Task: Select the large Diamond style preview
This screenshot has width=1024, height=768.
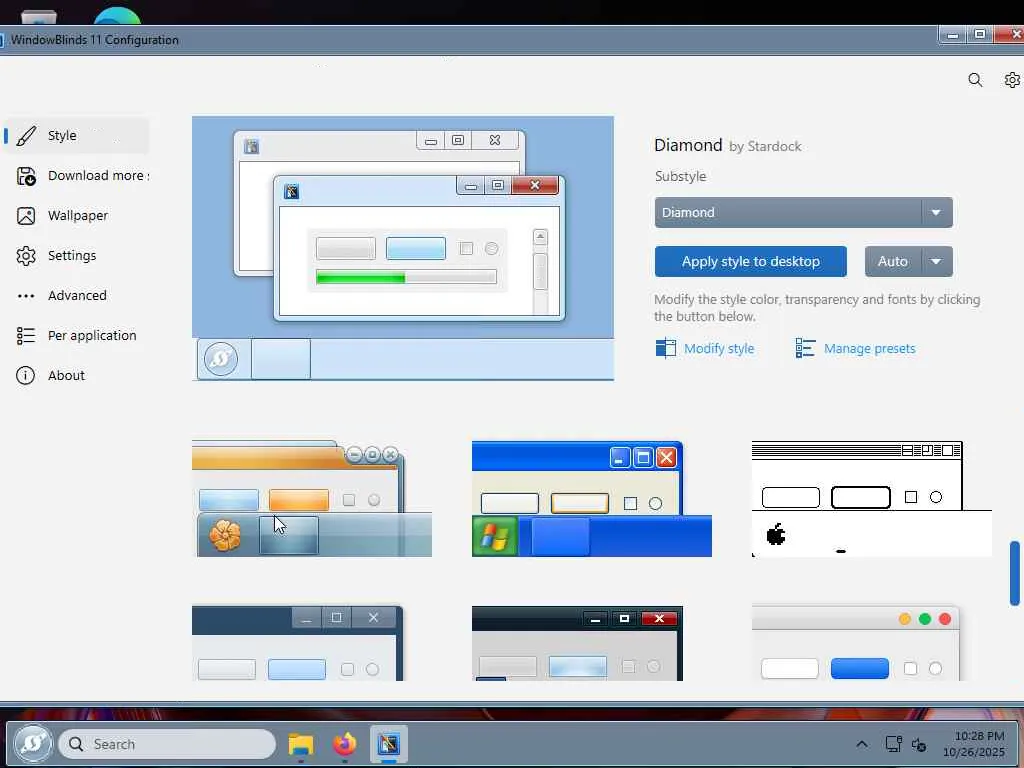Action: [x=403, y=248]
